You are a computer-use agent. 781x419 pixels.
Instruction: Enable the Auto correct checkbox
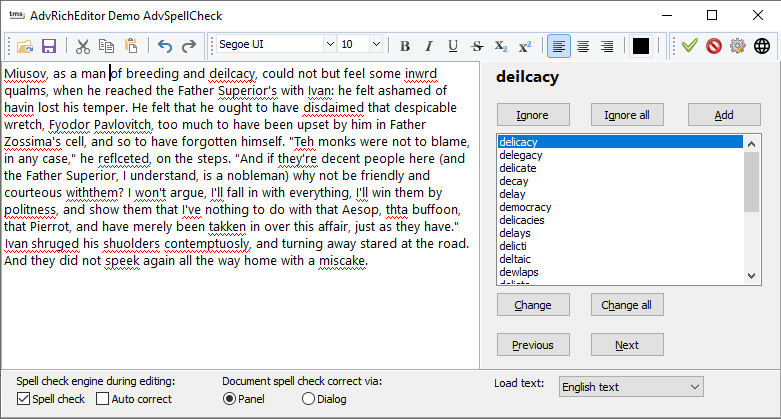(x=103, y=399)
